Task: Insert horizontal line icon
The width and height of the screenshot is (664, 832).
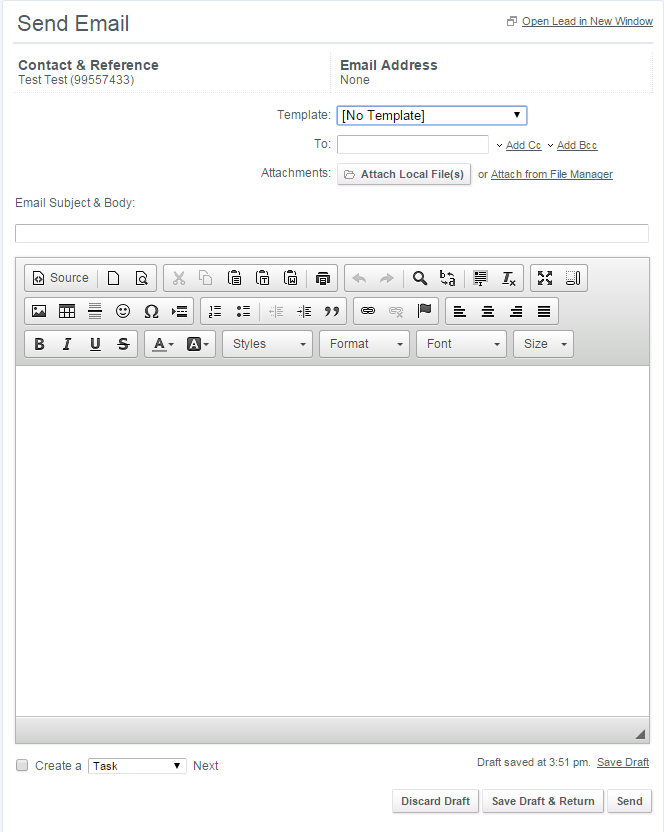Action: [x=95, y=311]
